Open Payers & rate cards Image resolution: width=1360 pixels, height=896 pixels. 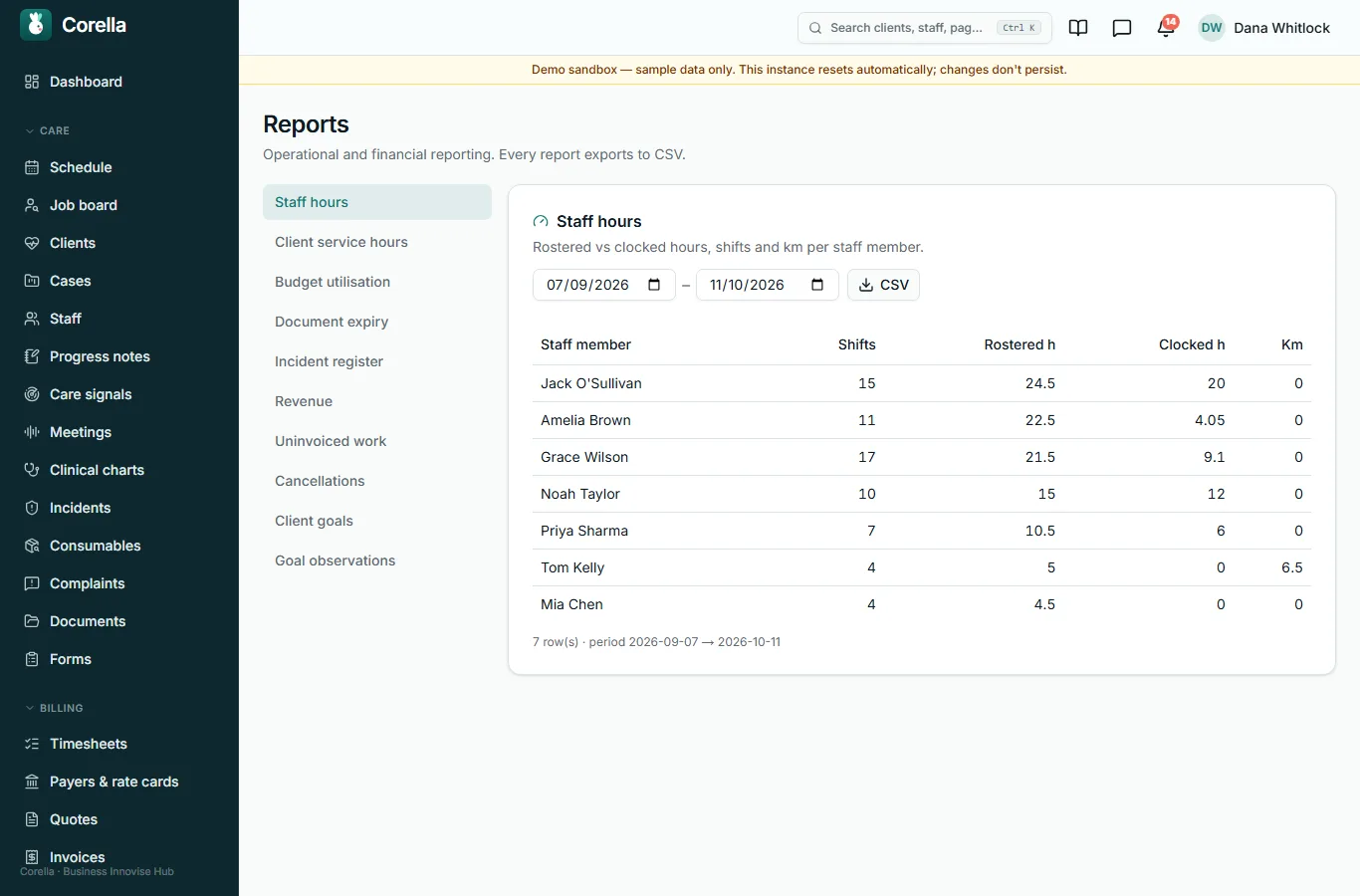pos(119,782)
